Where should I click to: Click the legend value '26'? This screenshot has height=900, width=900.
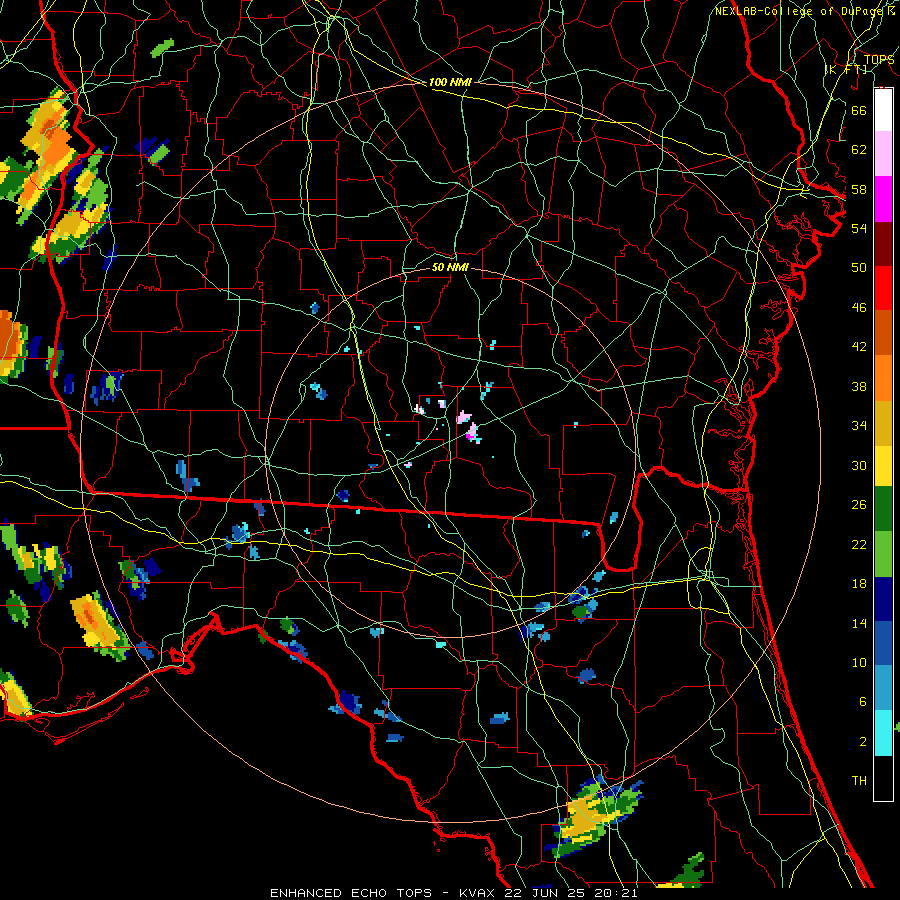tap(859, 505)
